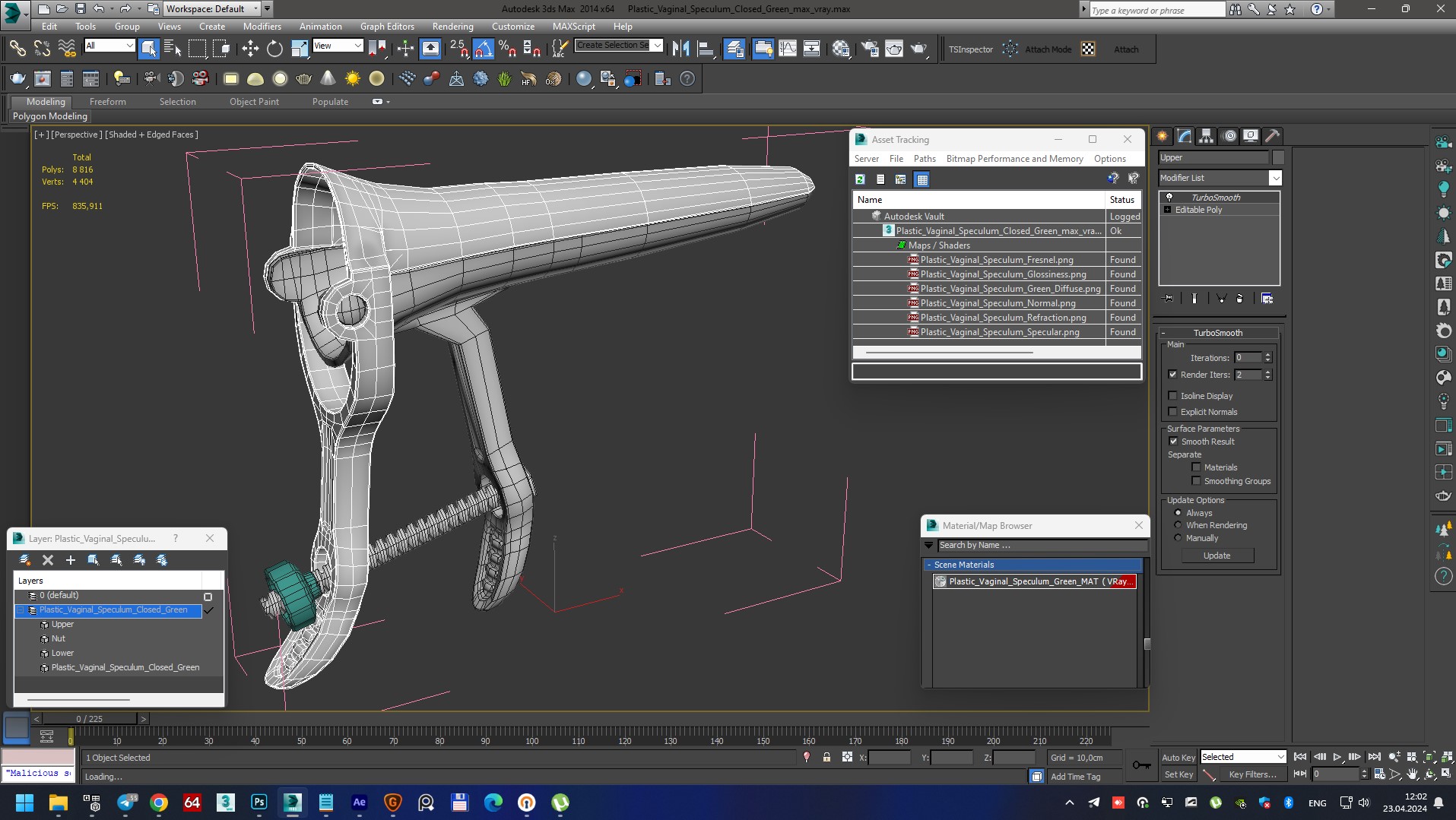
Task: Click the Search by Name field
Action: click(x=1042, y=545)
